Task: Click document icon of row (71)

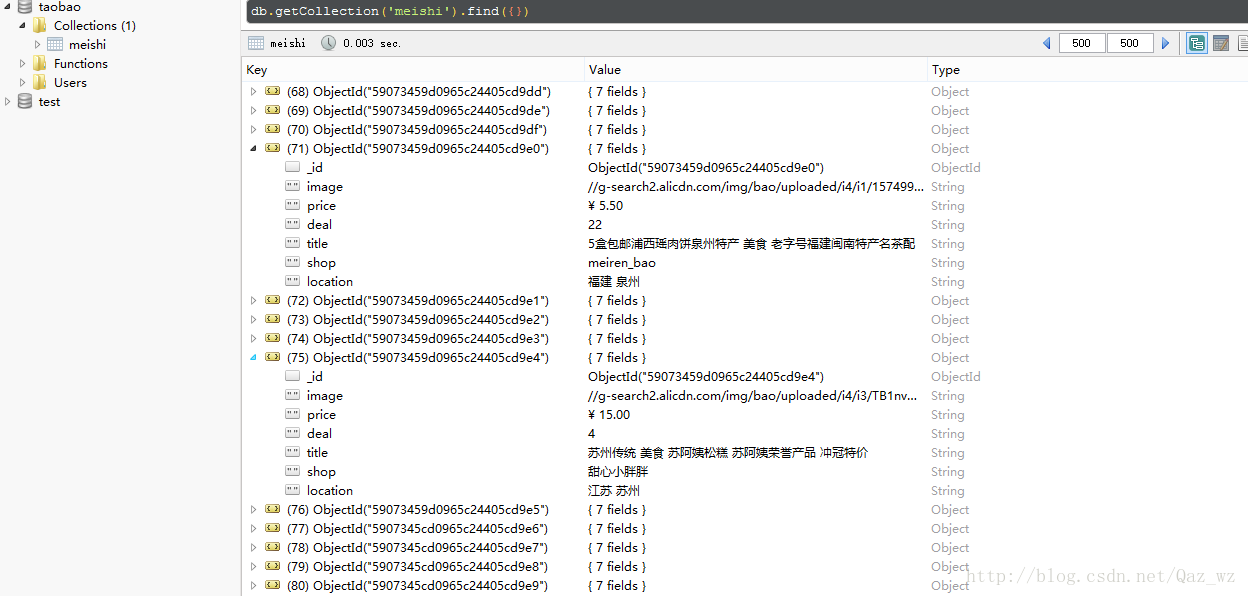Action: (x=272, y=148)
